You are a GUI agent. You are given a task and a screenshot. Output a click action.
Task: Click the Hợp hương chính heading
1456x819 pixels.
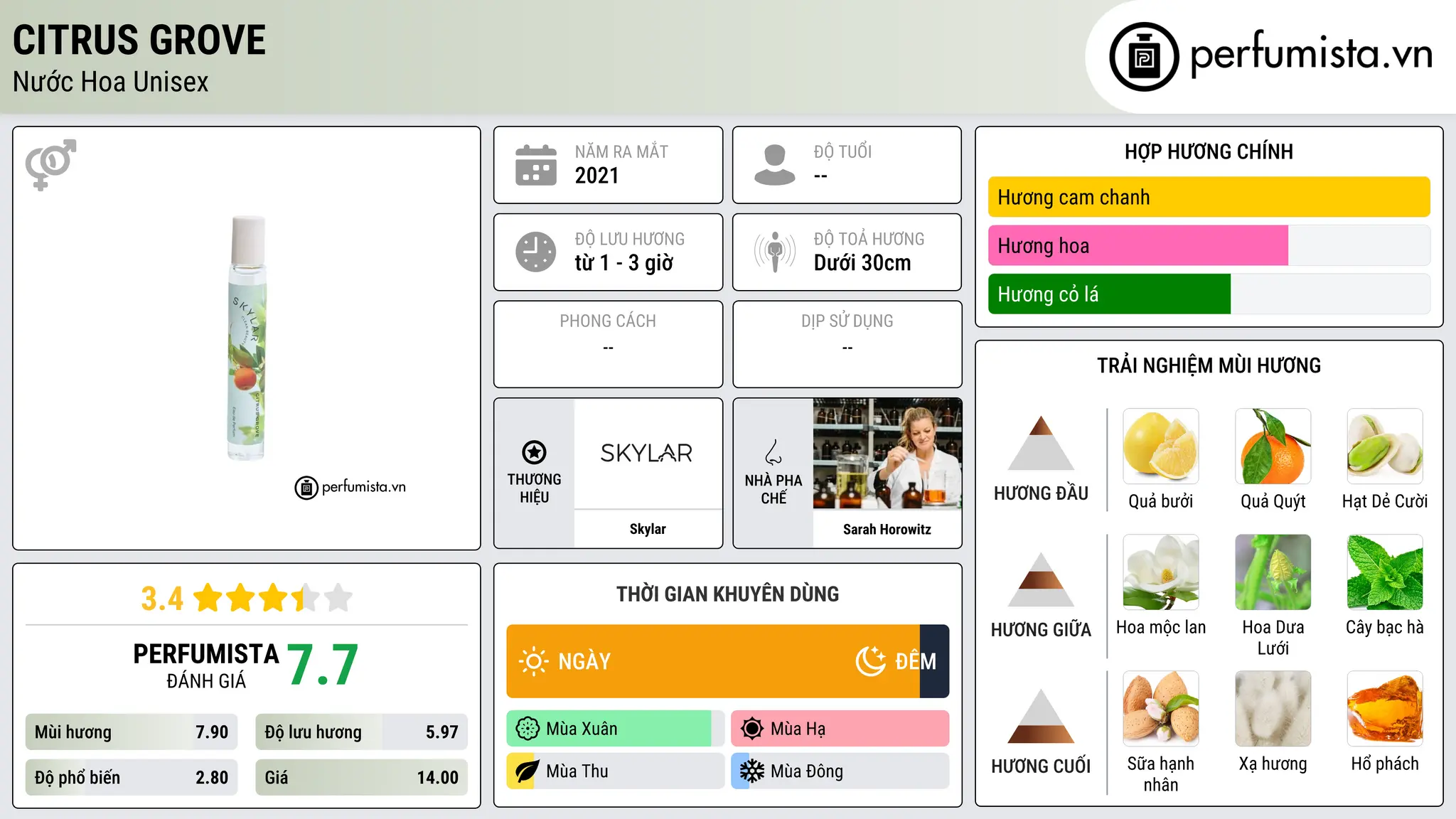1209,151
